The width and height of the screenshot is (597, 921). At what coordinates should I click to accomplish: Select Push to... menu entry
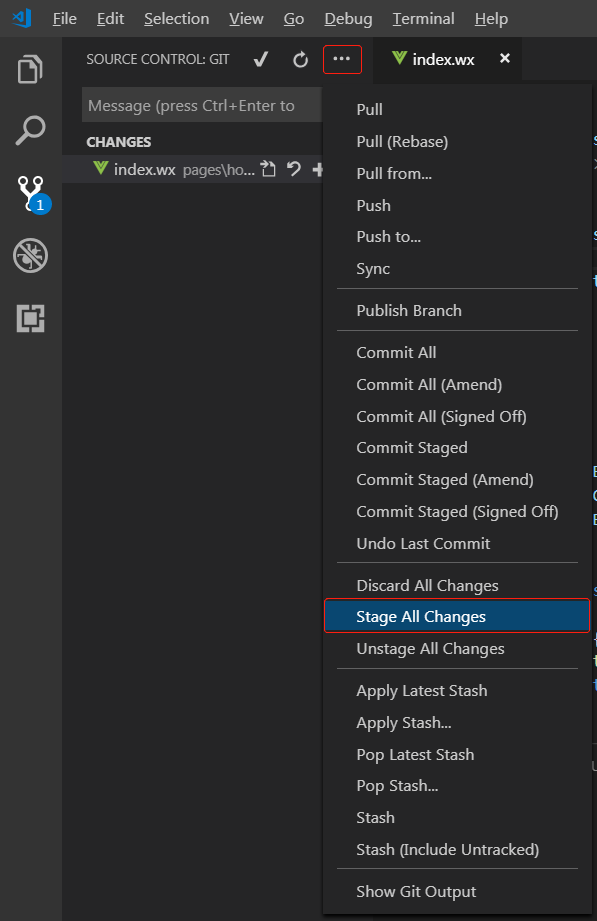pos(457,237)
